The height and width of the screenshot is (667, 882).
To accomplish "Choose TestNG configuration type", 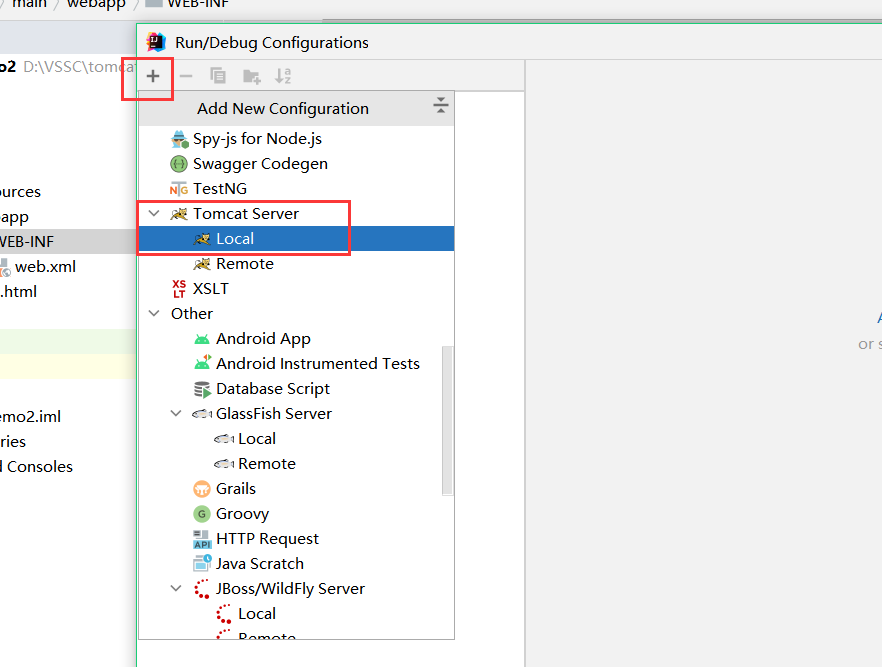I will (296, 188).
